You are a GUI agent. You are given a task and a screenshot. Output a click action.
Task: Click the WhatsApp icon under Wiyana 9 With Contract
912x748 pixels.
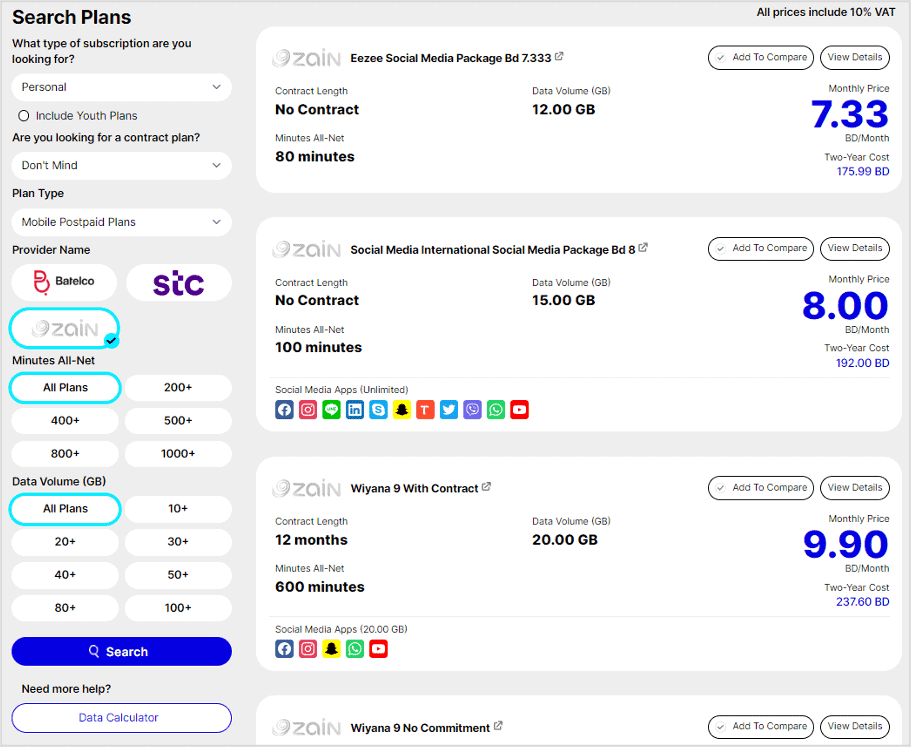pos(355,649)
